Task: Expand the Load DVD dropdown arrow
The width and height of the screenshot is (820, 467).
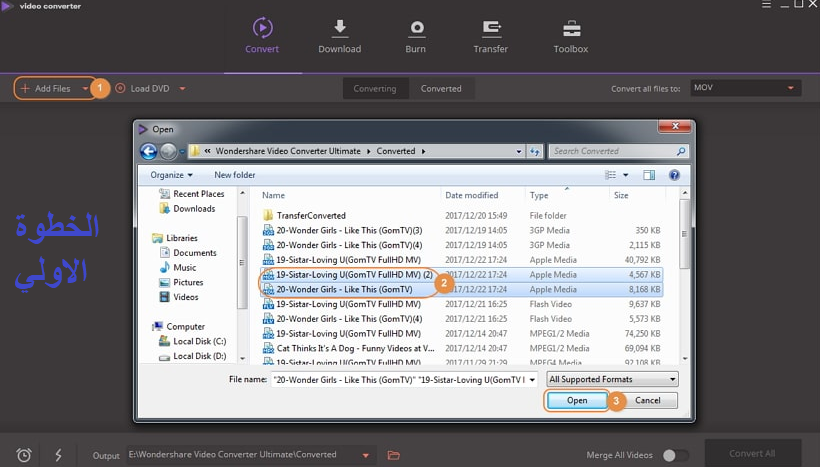Action: [x=183, y=88]
